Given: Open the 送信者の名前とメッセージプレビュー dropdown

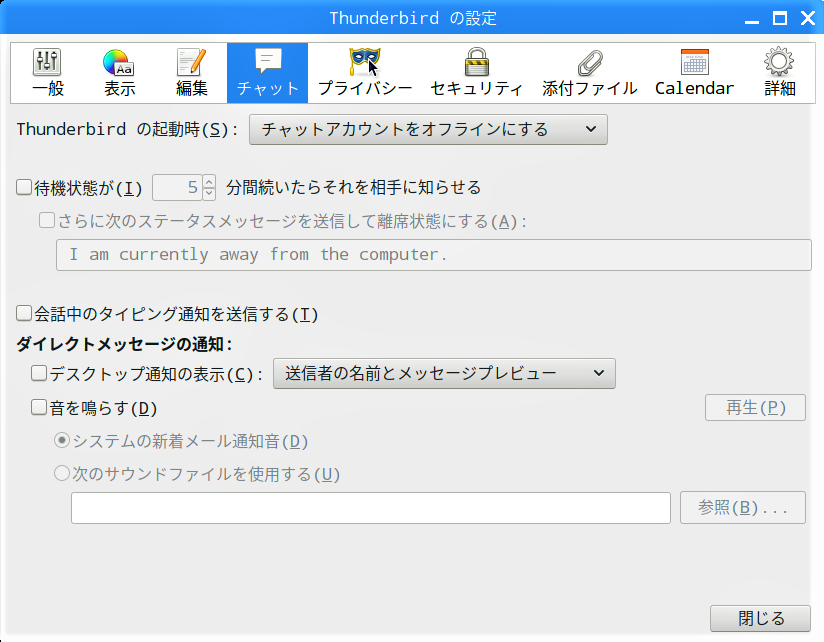Looking at the screenshot, I should (444, 374).
